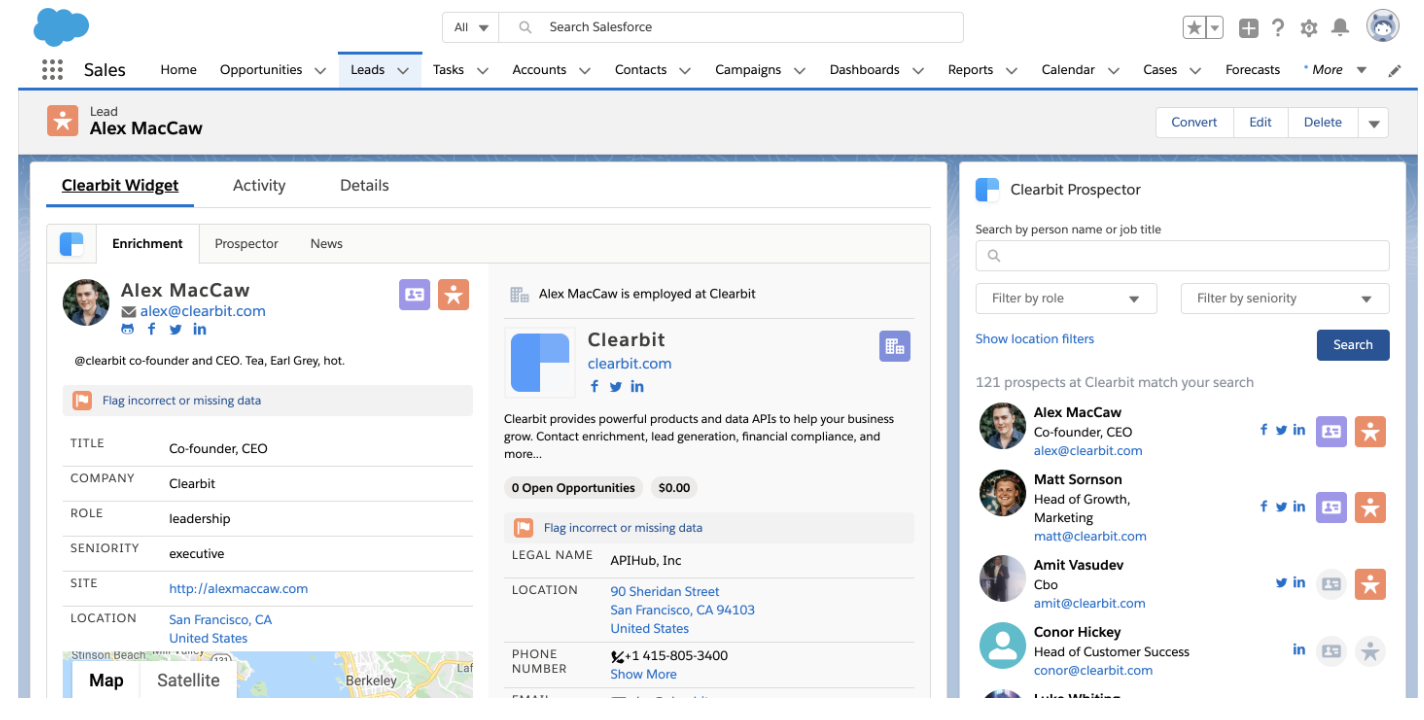Open the App Launcher grid icon

52,69
